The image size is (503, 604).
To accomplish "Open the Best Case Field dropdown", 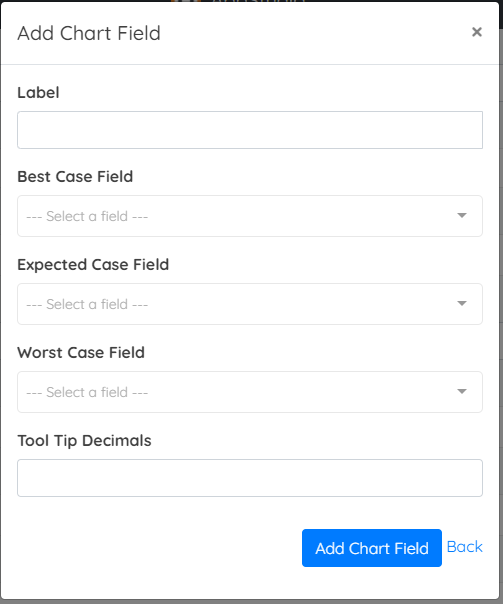I will tap(250, 216).
